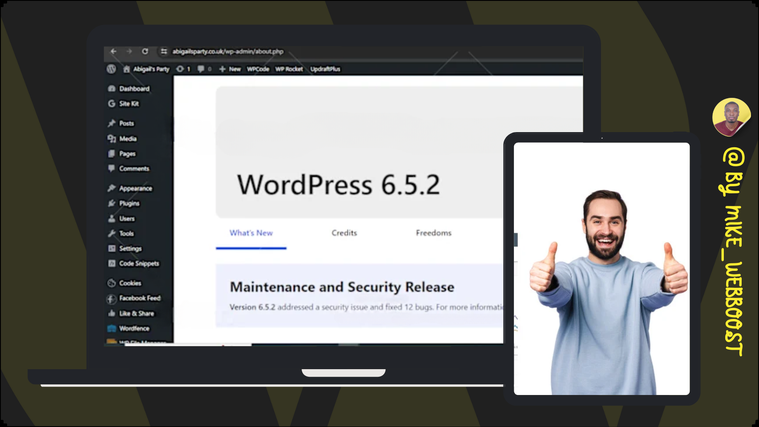The width and height of the screenshot is (759, 427).
Task: Open Abigail's Party site link
Action: pyautogui.click(x=147, y=69)
